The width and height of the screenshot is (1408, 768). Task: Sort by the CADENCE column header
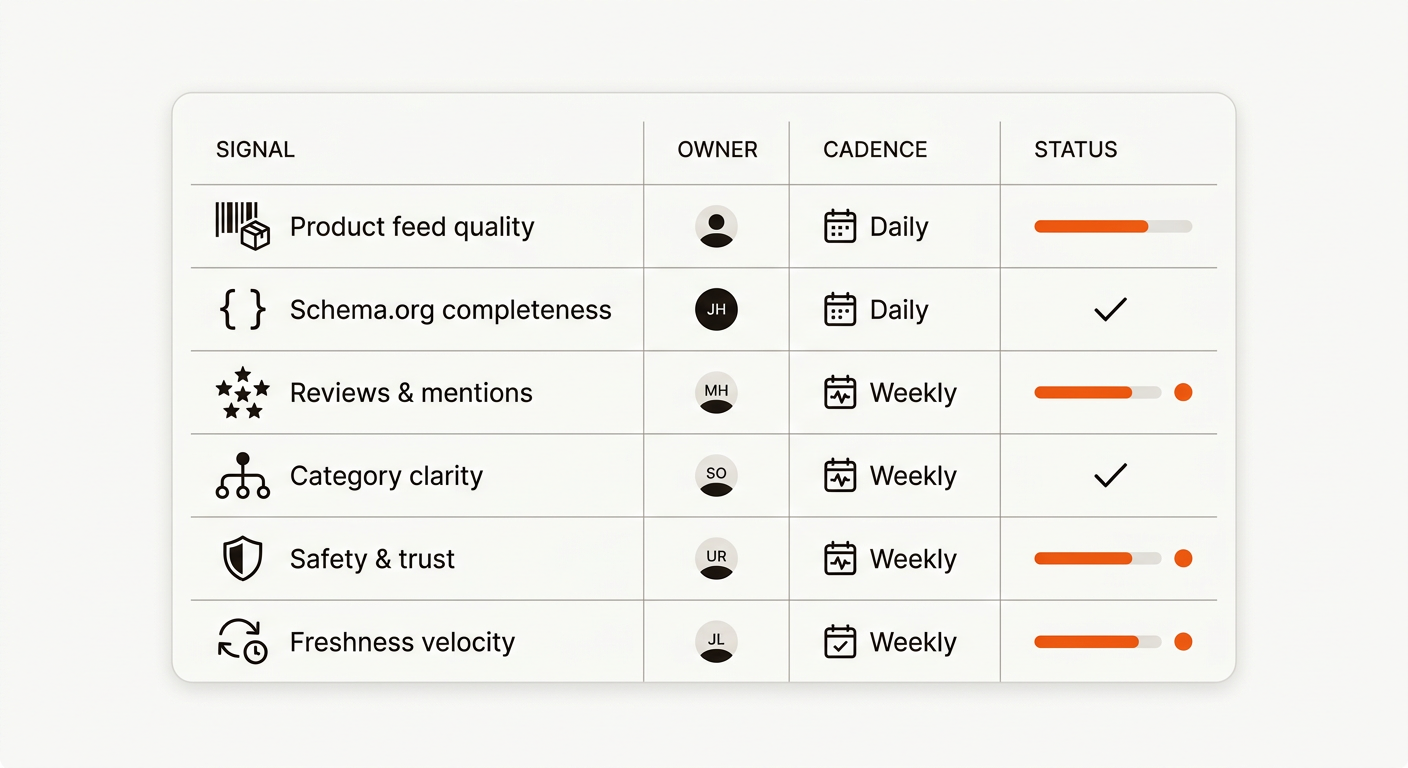point(875,150)
